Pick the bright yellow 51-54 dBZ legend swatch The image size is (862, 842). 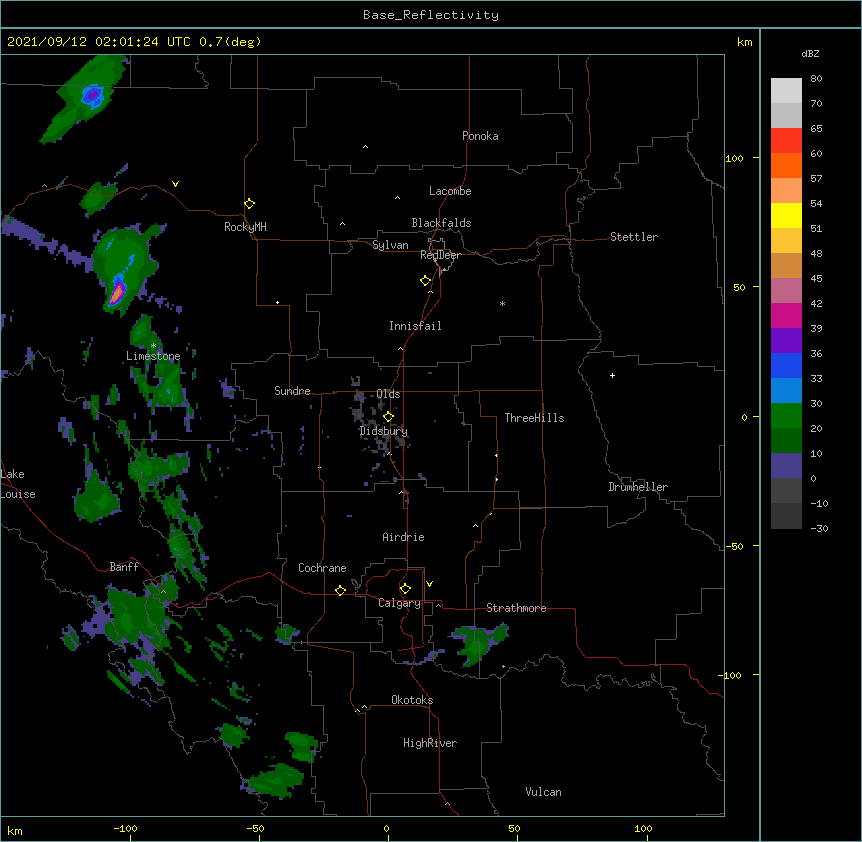786,215
